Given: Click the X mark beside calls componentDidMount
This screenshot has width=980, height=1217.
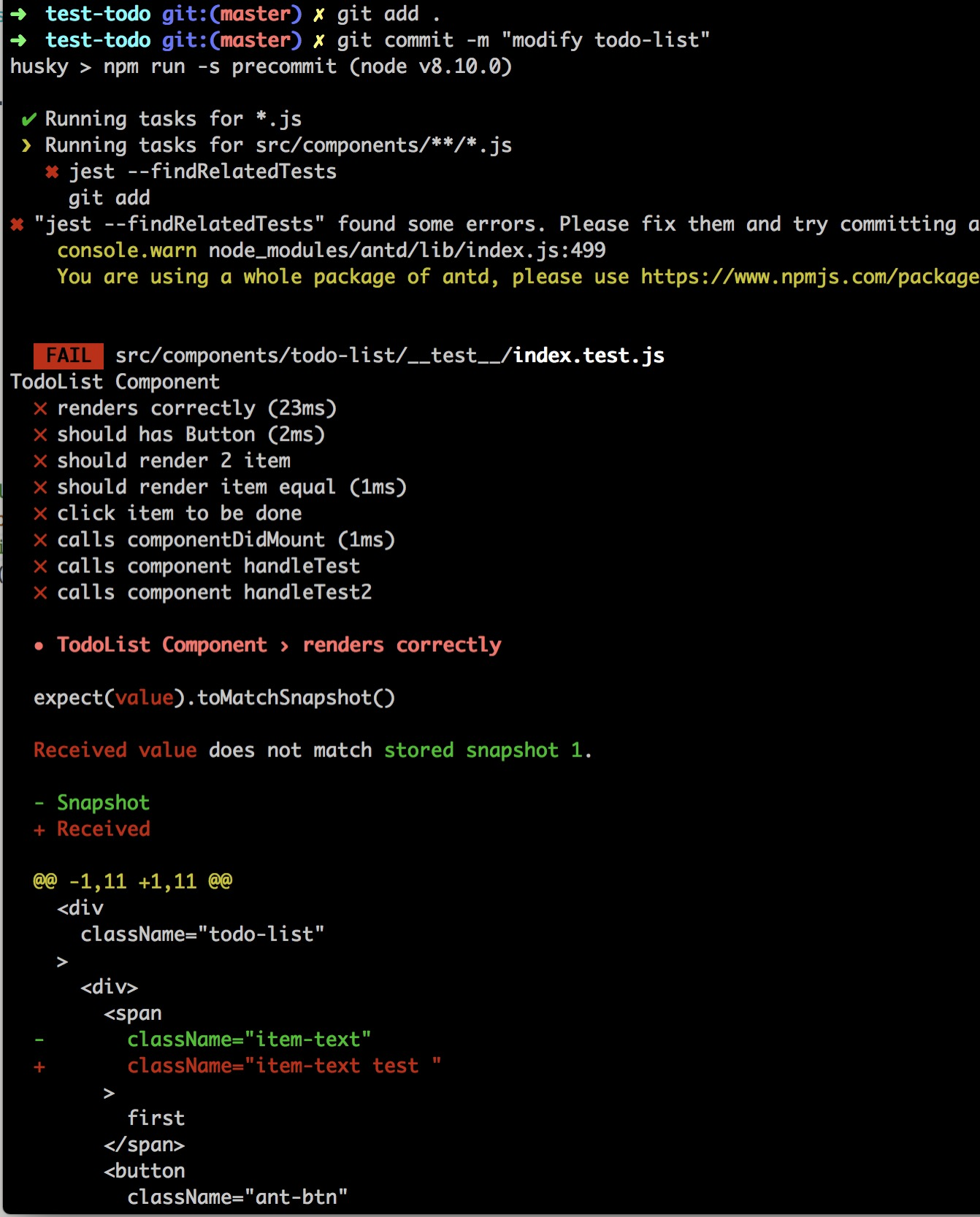Looking at the screenshot, I should point(40,540).
